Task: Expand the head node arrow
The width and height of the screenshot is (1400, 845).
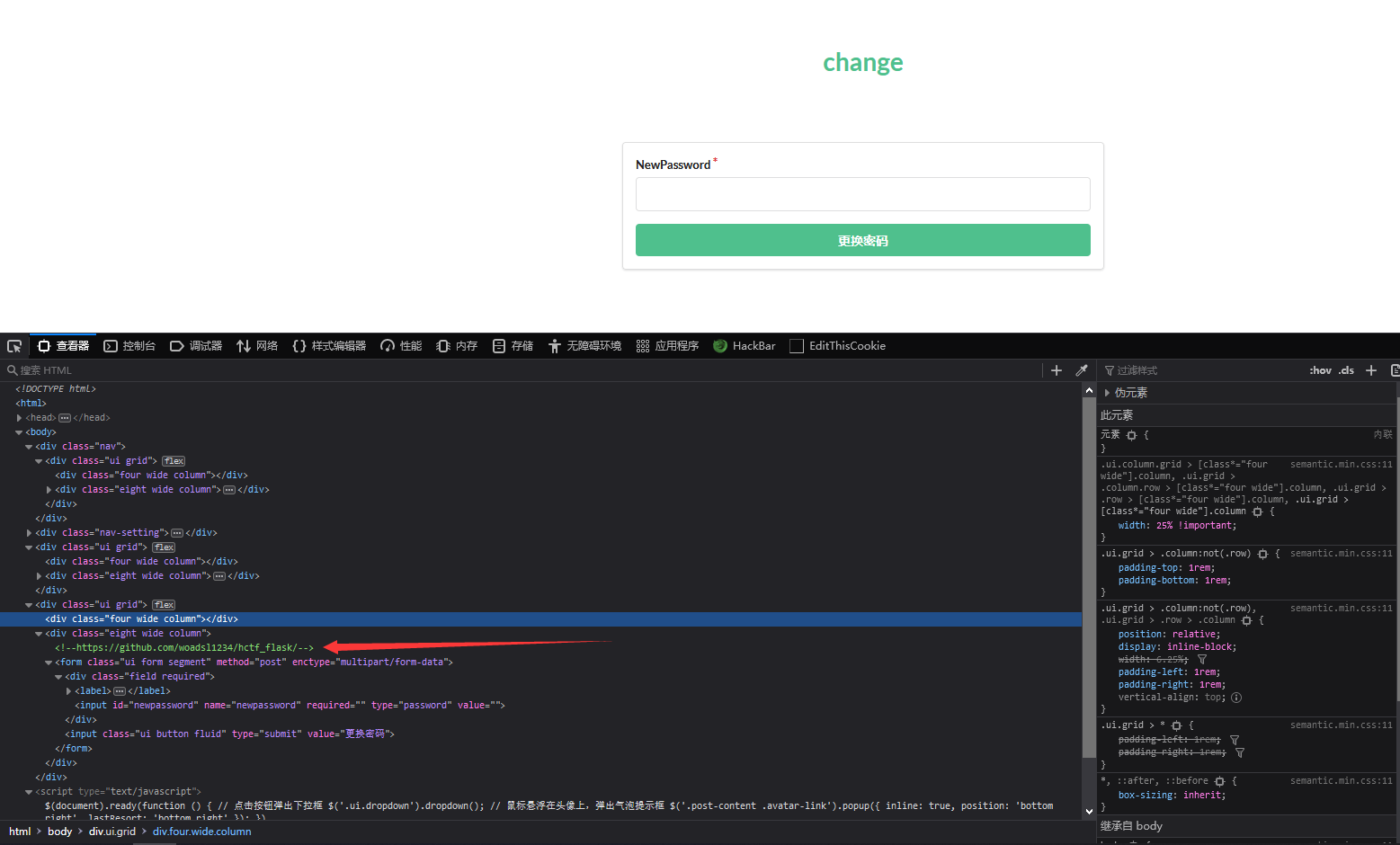Action: pyautogui.click(x=19, y=418)
